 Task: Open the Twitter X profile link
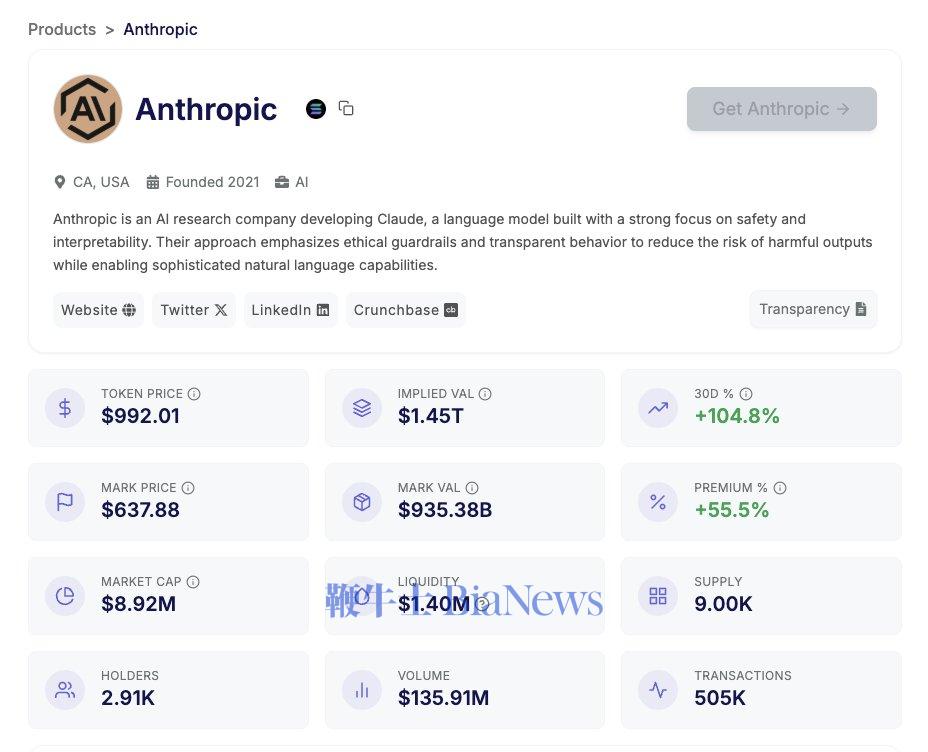(x=193, y=310)
